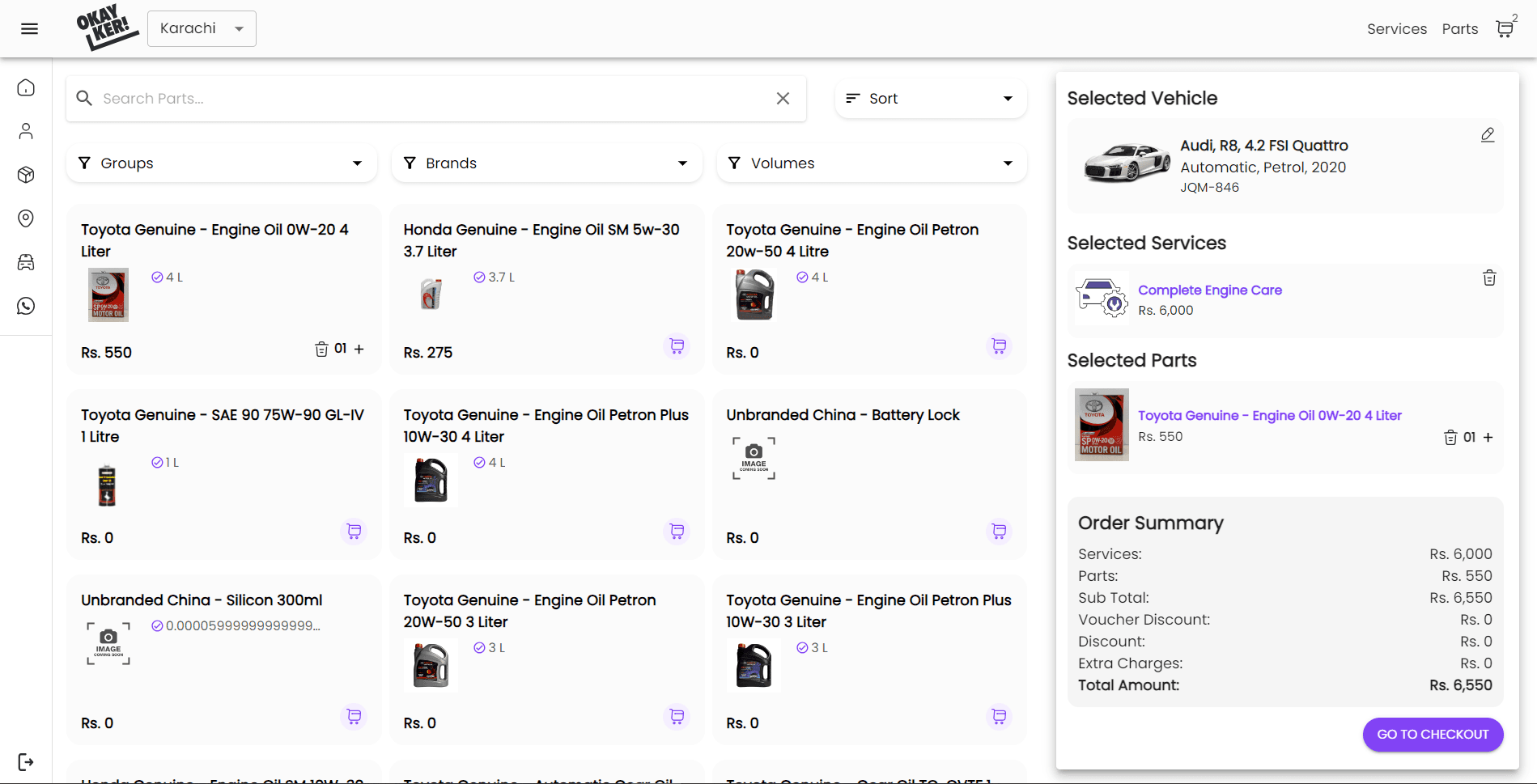Screen dimensions: 1537x784
Task: Open the Sort dropdown
Action: 931,99
